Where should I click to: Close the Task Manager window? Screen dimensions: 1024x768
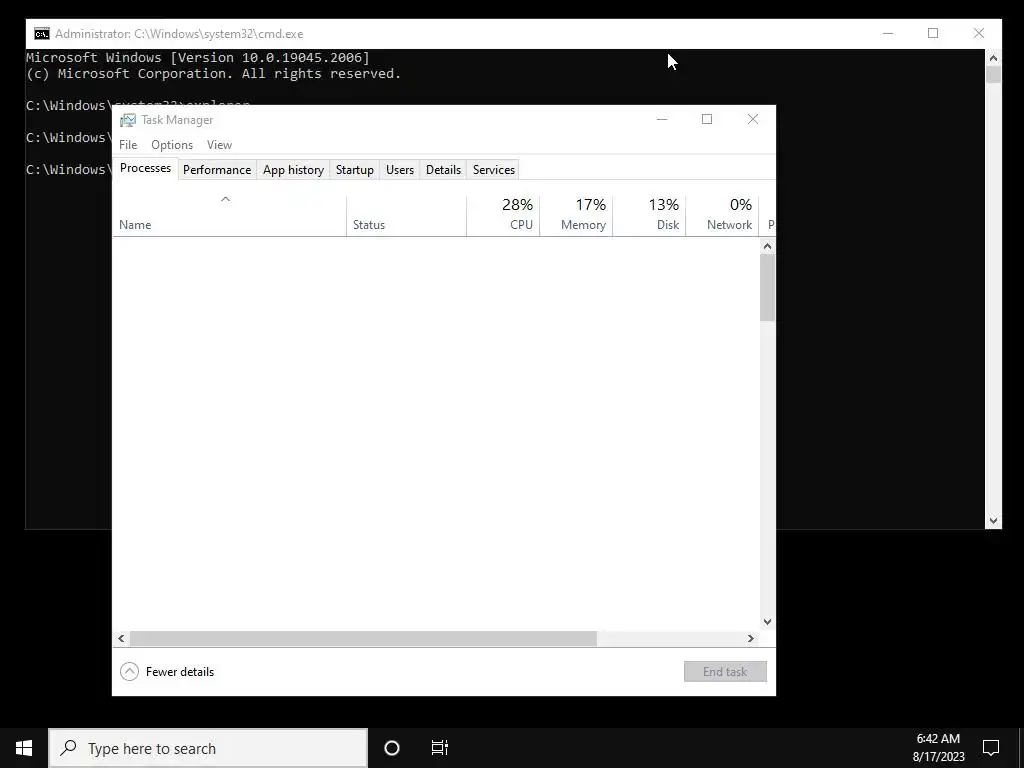coord(753,119)
